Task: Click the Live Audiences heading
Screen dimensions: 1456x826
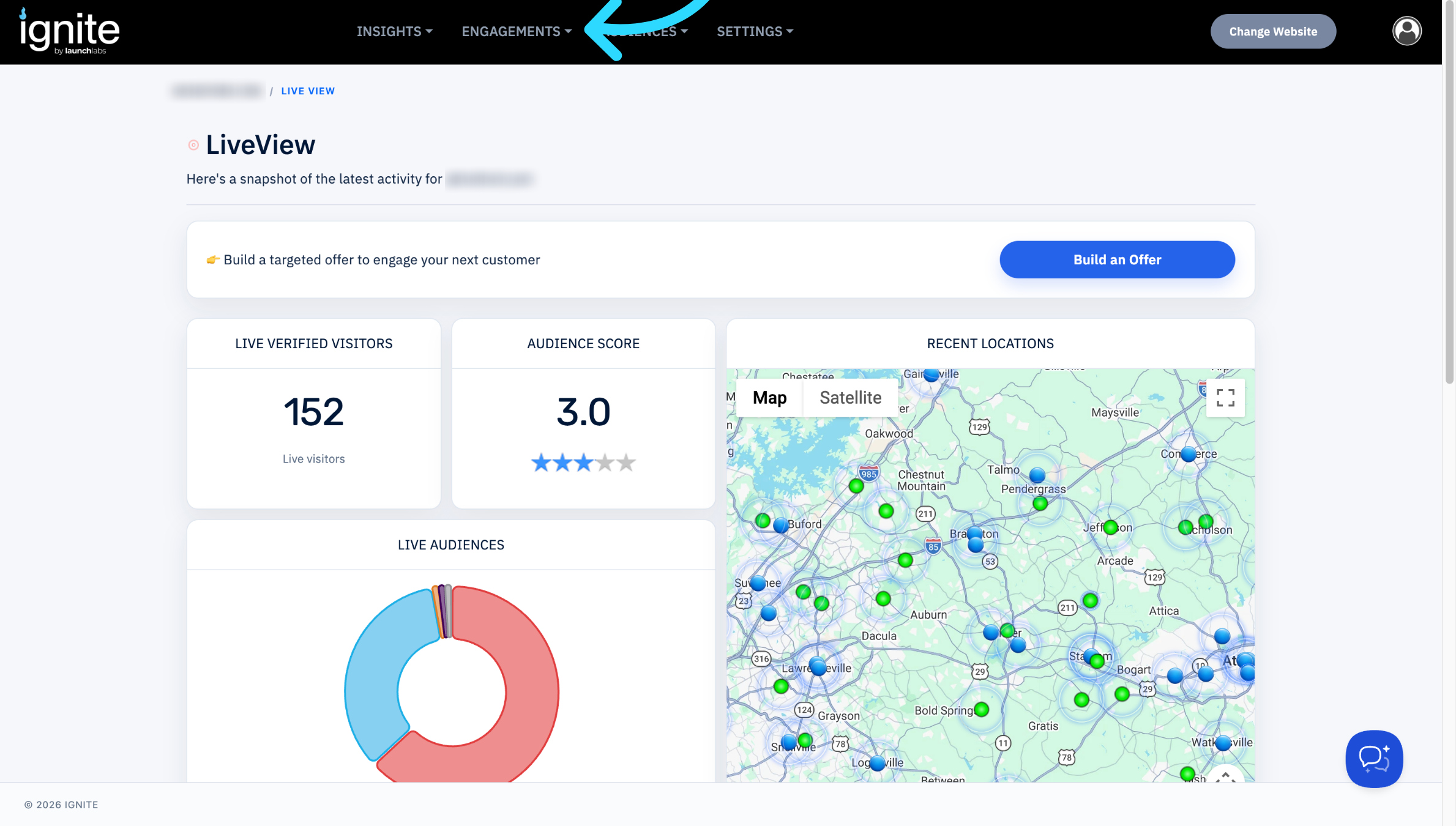Action: click(x=451, y=545)
